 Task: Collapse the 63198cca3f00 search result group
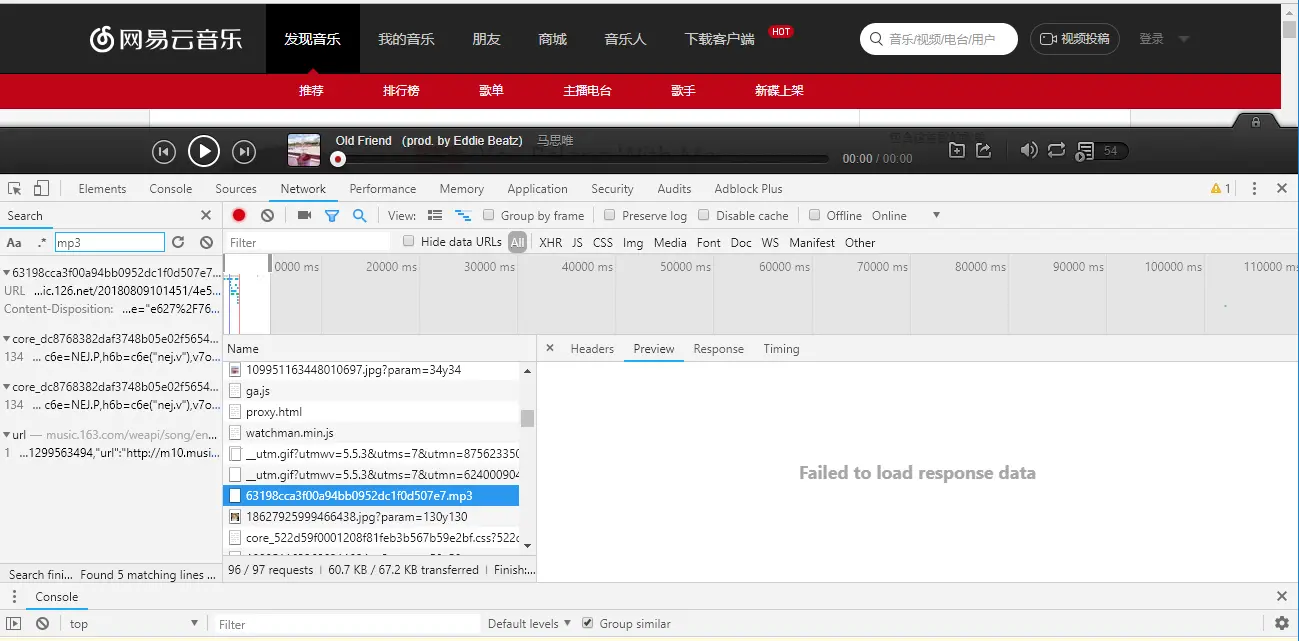point(6,272)
